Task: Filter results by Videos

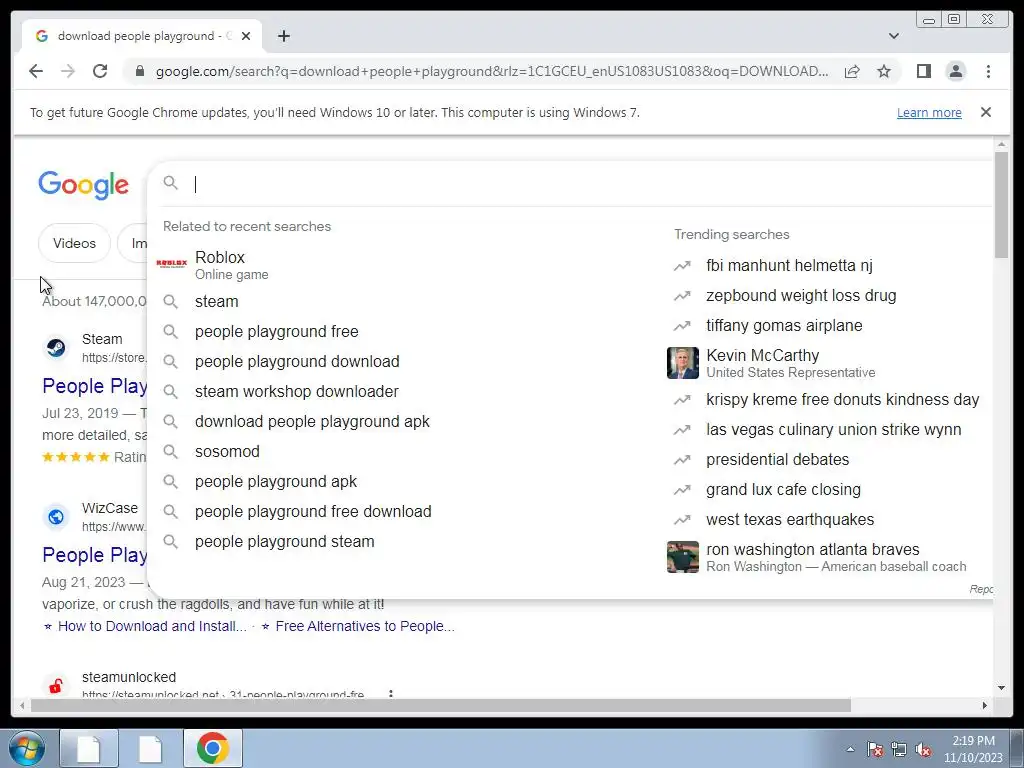Action: pyautogui.click(x=74, y=243)
